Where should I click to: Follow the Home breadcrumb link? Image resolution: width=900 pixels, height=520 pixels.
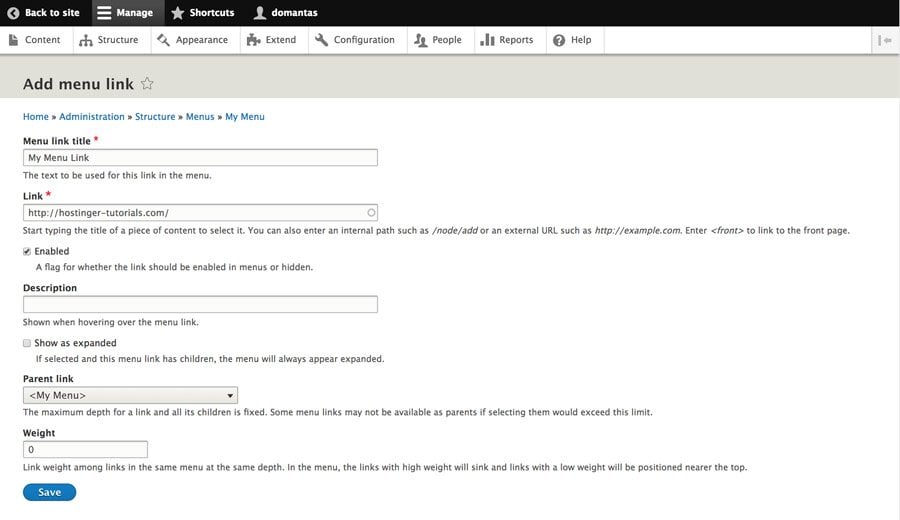36,117
